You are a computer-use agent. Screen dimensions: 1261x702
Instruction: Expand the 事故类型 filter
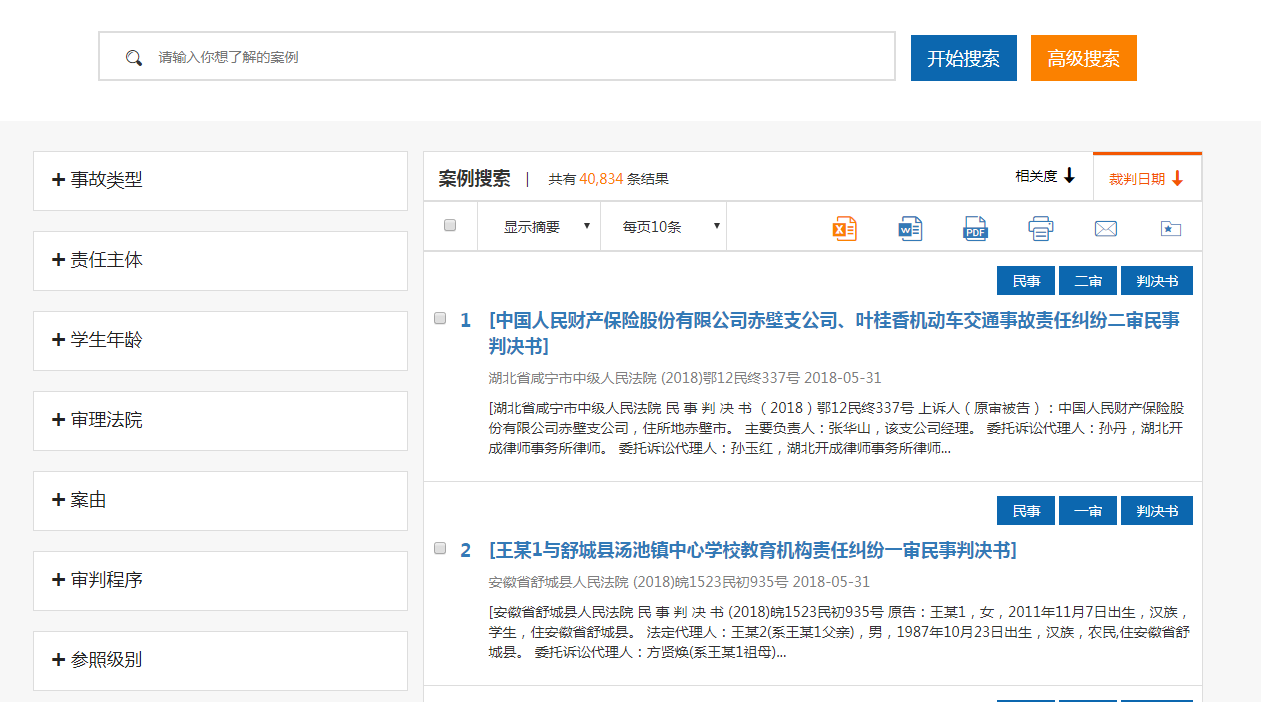(x=220, y=181)
